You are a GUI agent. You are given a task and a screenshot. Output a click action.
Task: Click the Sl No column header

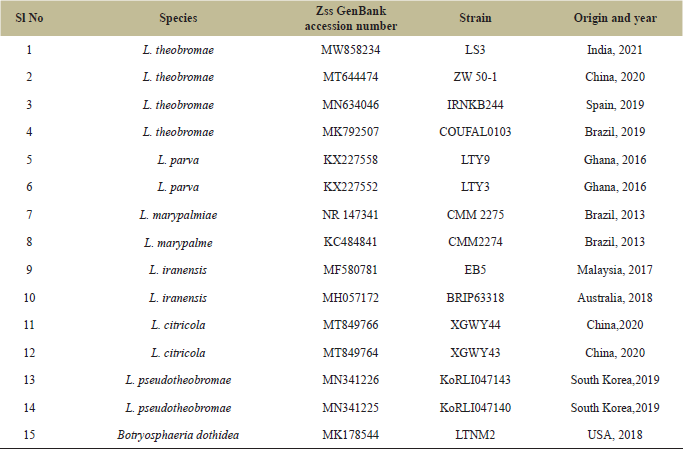click(x=33, y=19)
